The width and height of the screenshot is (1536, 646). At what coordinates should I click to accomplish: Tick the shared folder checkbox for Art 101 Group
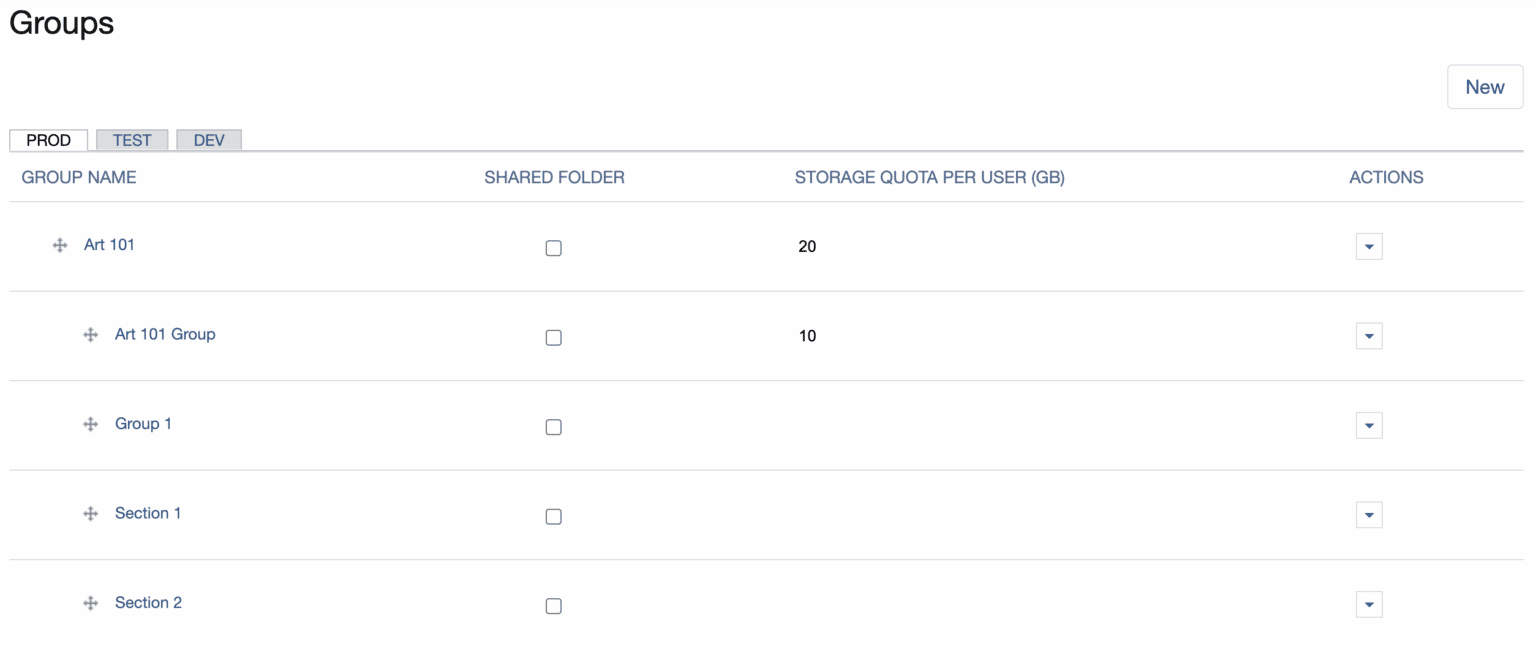tap(553, 338)
